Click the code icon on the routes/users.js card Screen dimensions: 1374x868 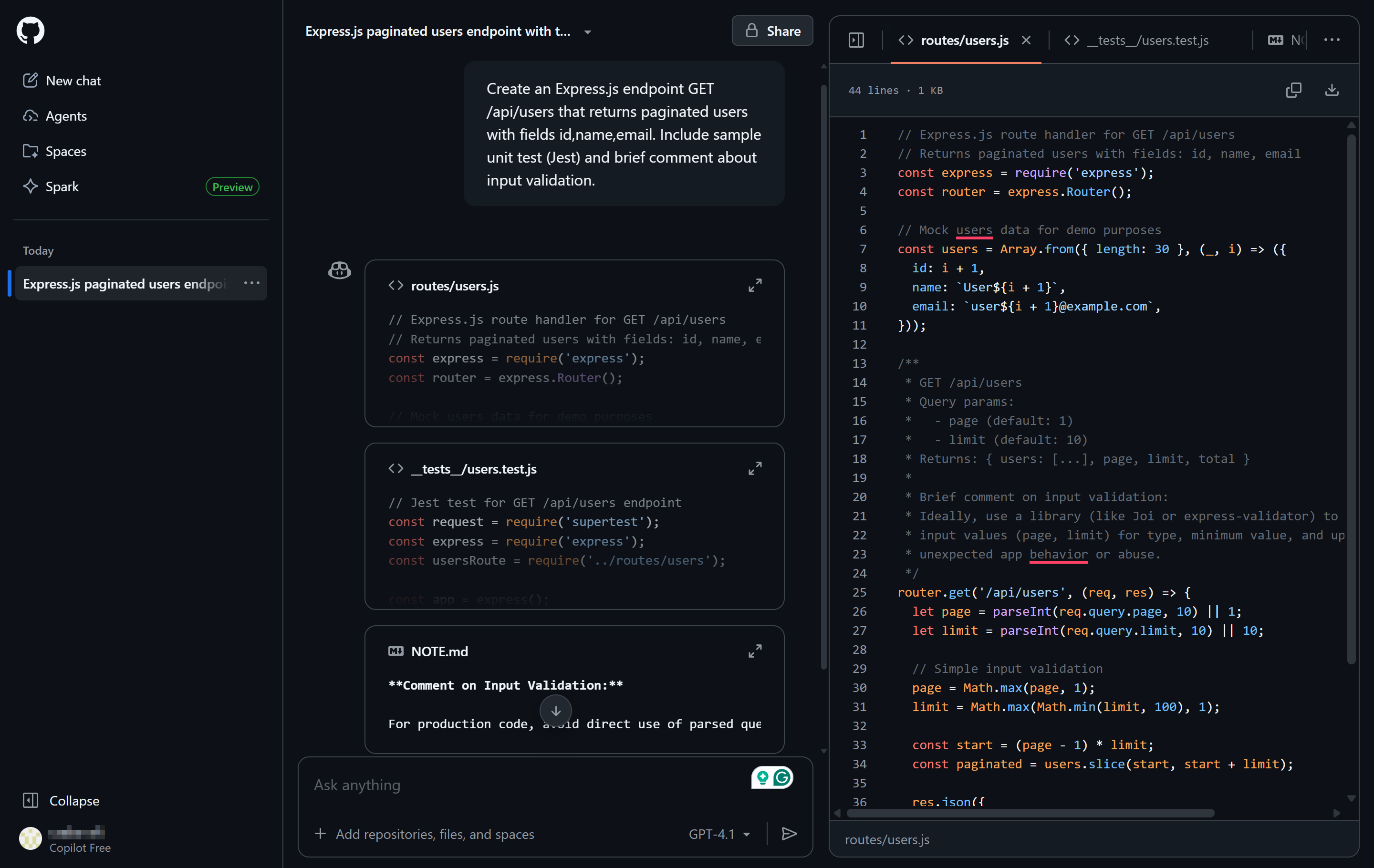[x=396, y=285]
